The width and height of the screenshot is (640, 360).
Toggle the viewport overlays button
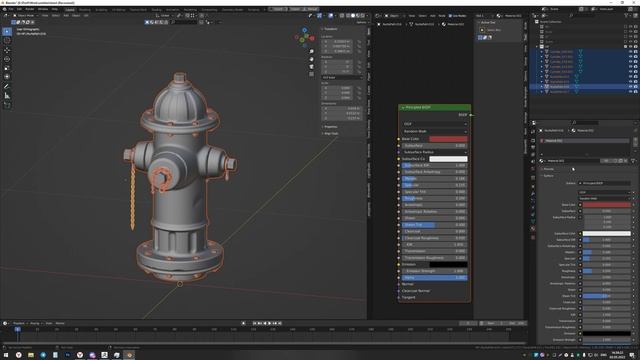(331, 16)
